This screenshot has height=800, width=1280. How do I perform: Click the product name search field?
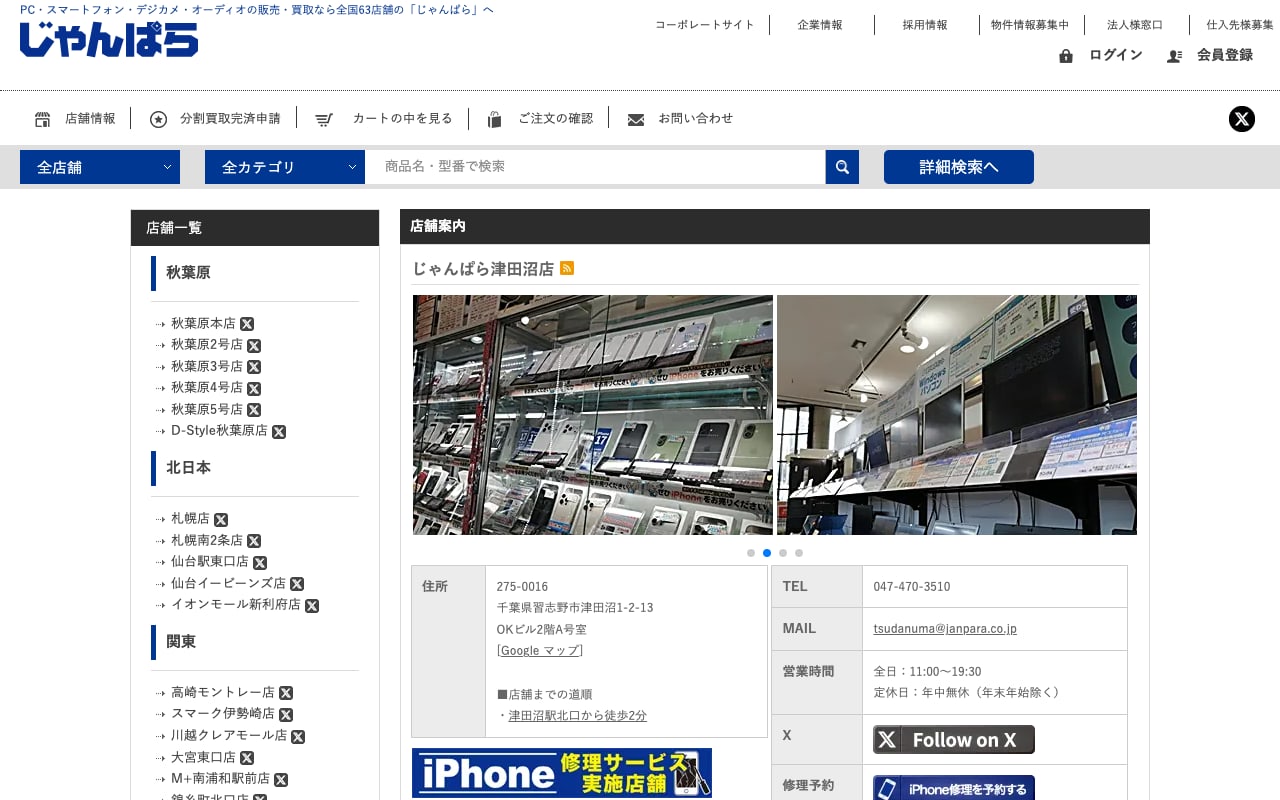(595, 167)
